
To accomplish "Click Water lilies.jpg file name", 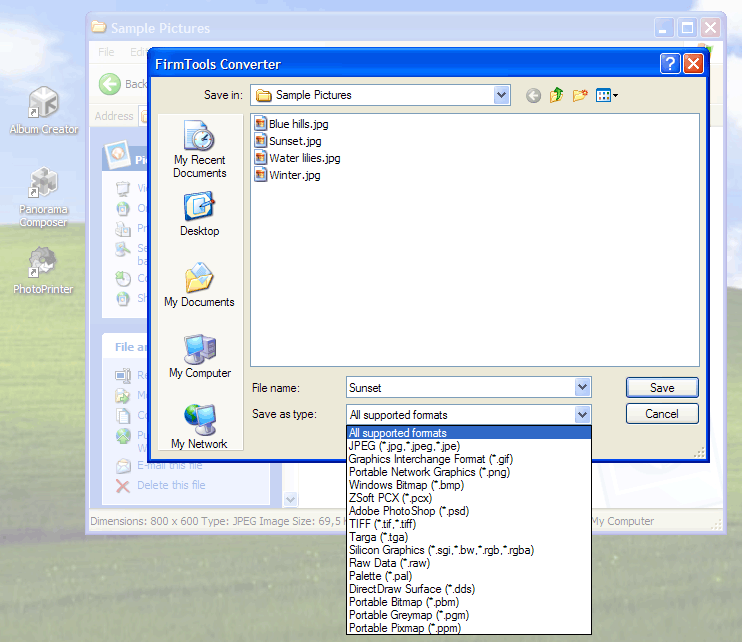I will tap(305, 158).
